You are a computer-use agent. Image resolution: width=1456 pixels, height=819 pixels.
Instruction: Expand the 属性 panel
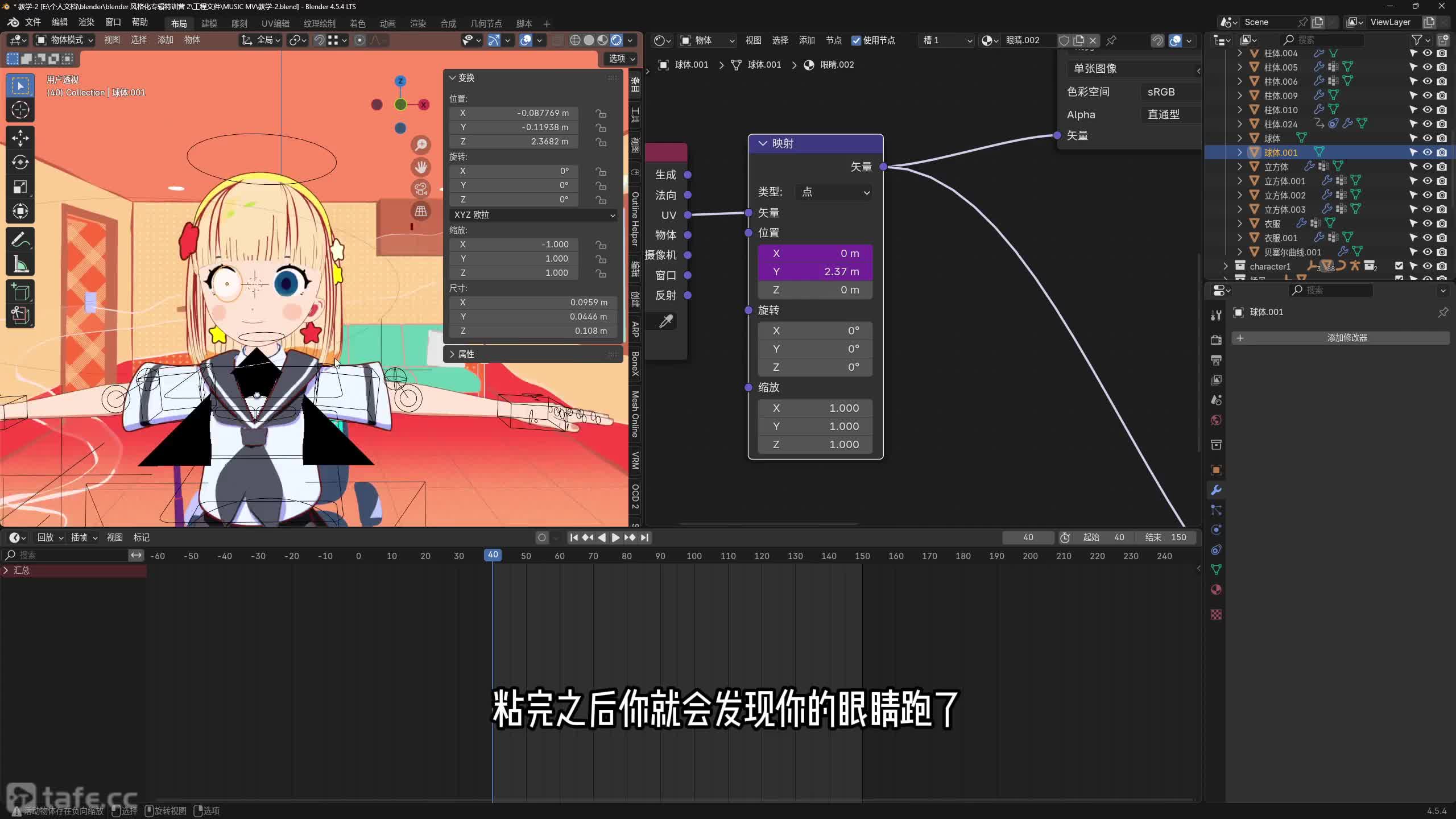click(x=466, y=354)
